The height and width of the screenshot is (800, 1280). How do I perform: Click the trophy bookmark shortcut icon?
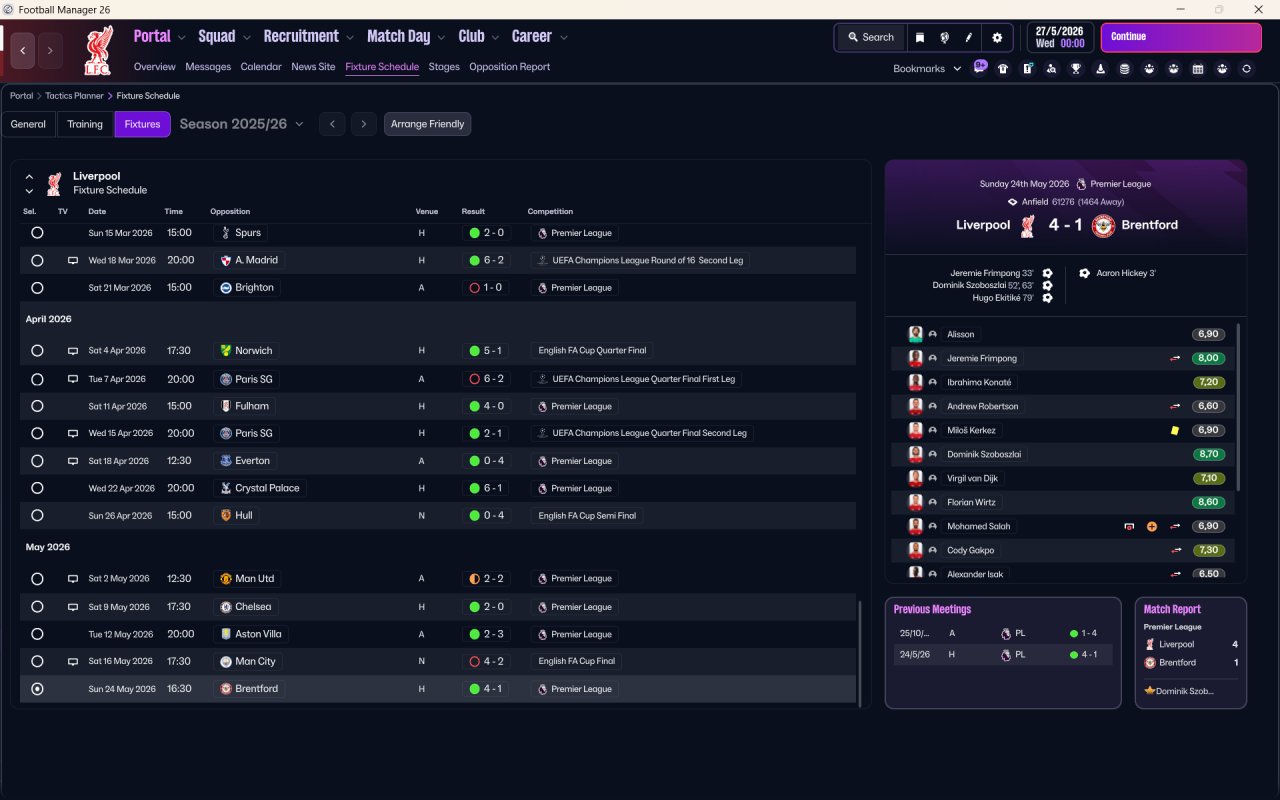tap(1076, 69)
